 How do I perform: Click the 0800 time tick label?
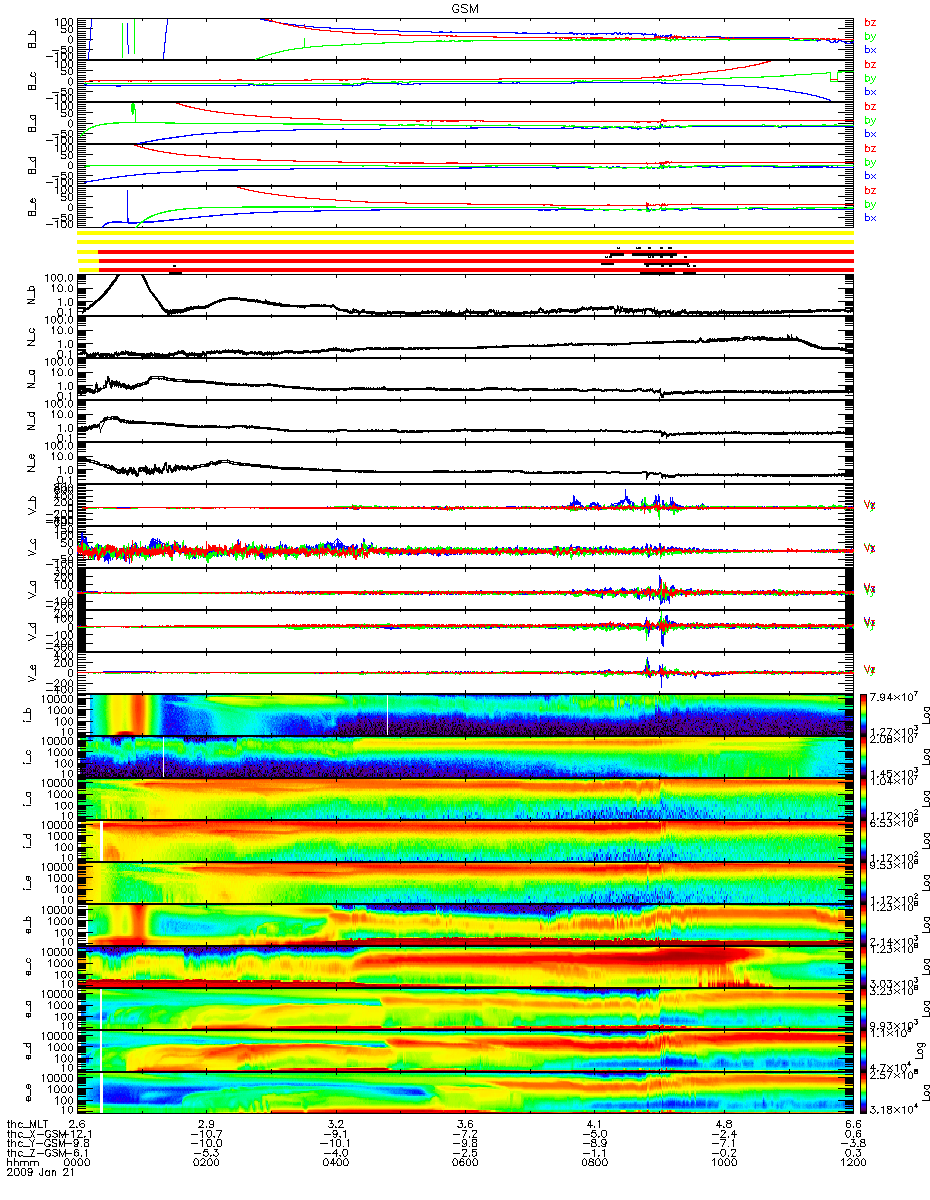tap(594, 1163)
